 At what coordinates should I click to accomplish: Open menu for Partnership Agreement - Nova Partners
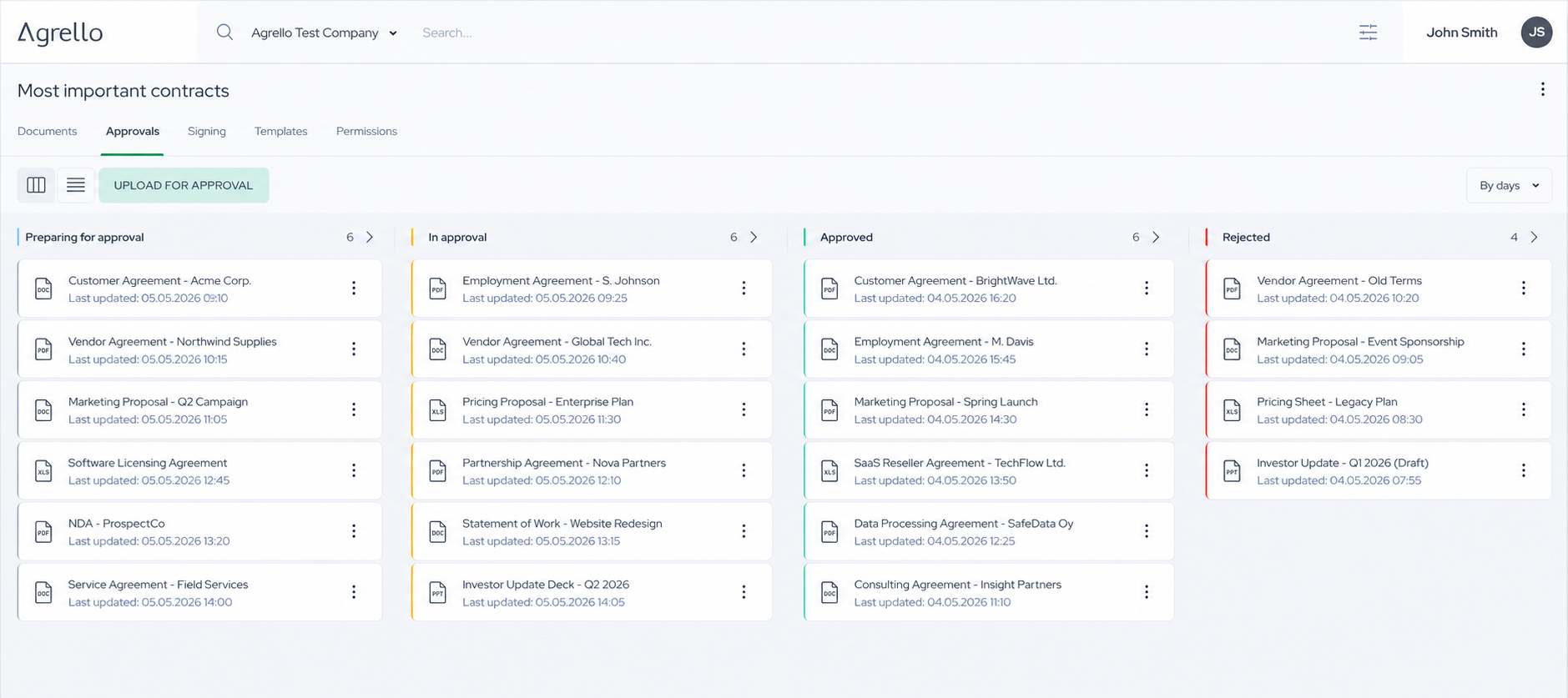click(x=744, y=470)
